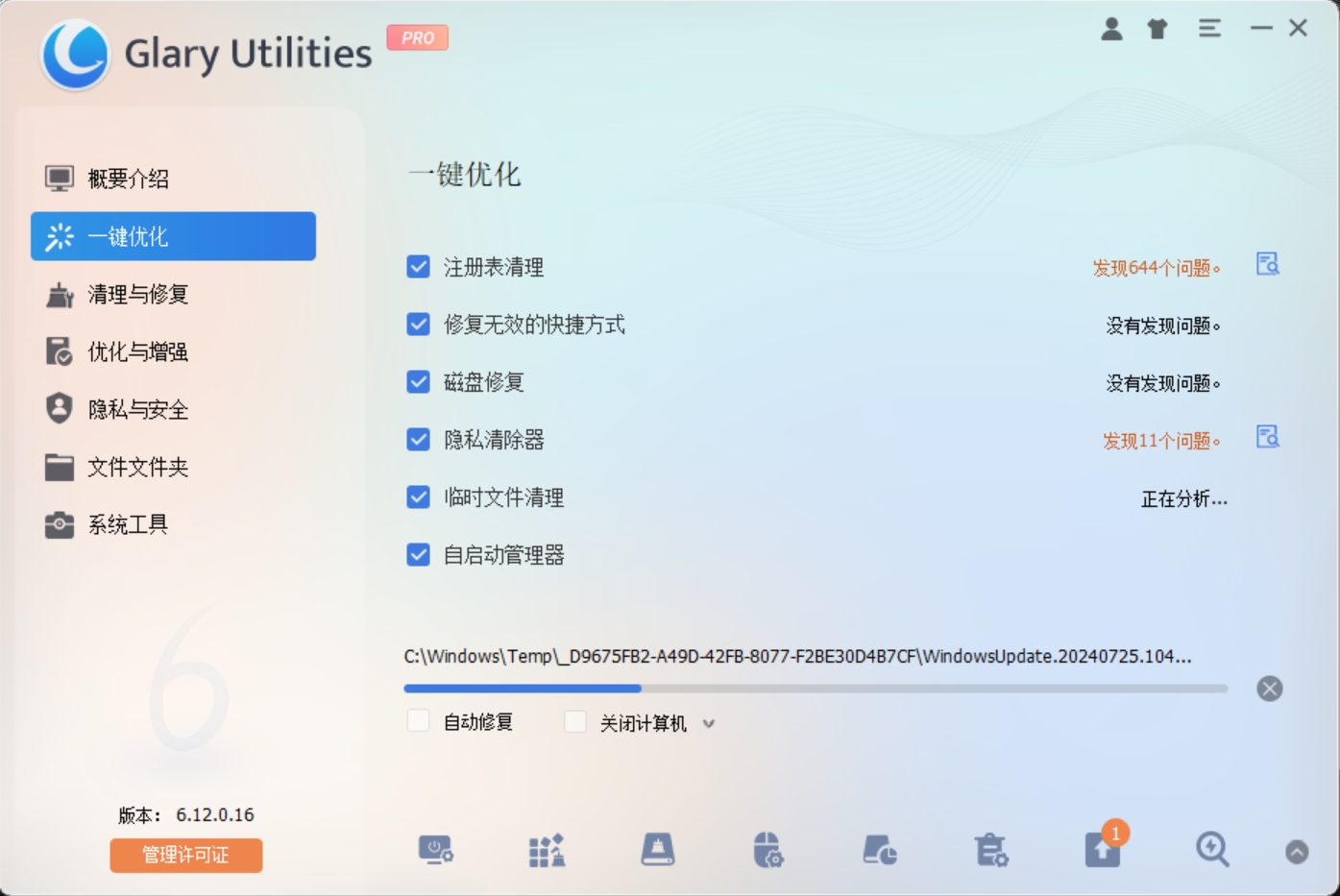The image size is (1340, 896).
Task: Expand the 关闭计算机 dropdown arrow
Action: 710,723
